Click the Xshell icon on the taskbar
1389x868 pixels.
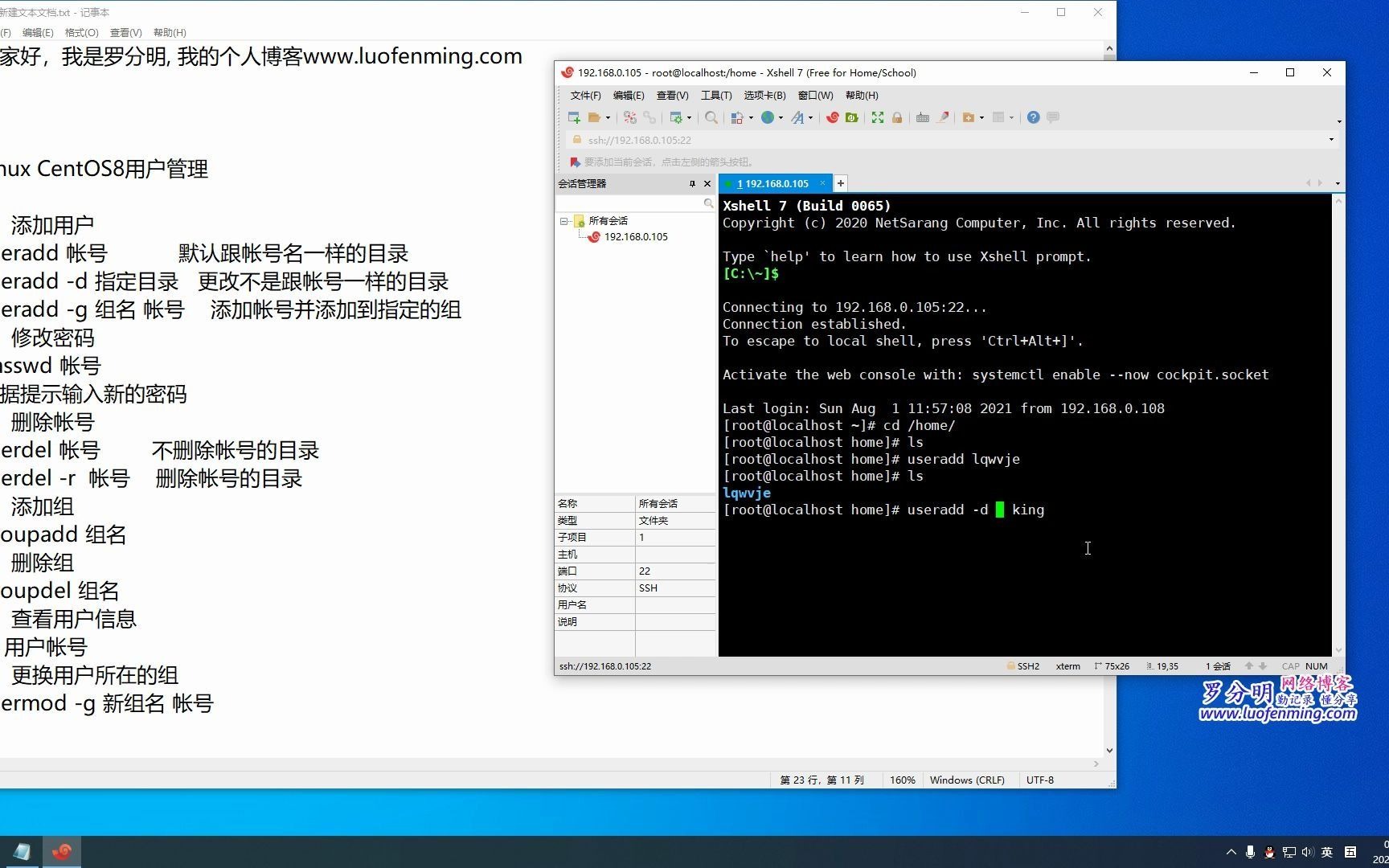[62, 852]
